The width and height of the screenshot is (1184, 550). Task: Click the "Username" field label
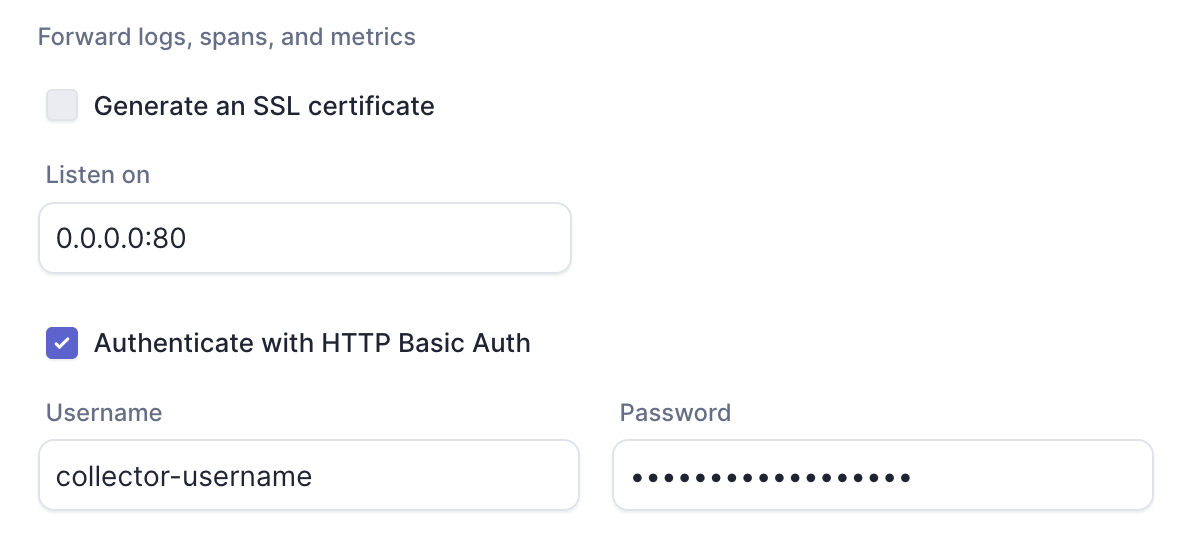104,412
